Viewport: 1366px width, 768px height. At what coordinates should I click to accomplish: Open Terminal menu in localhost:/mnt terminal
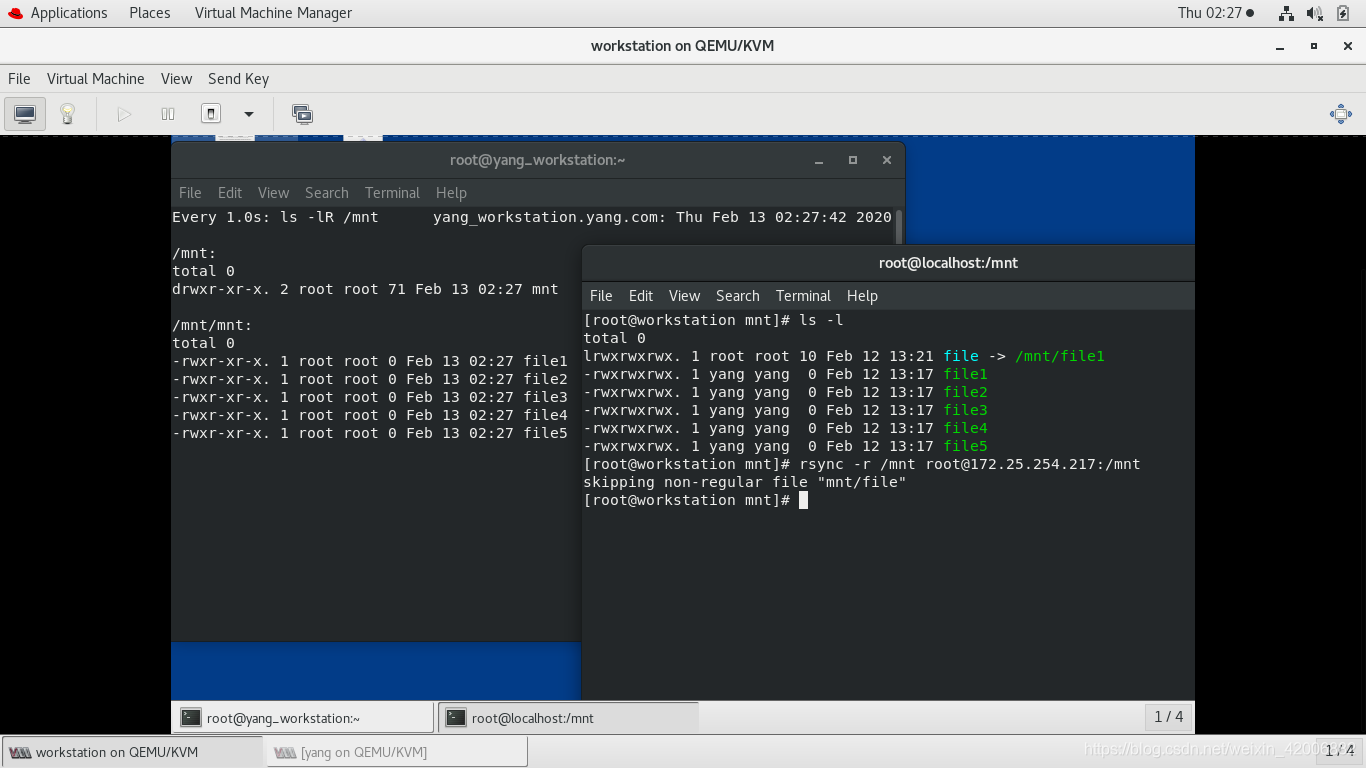point(803,296)
